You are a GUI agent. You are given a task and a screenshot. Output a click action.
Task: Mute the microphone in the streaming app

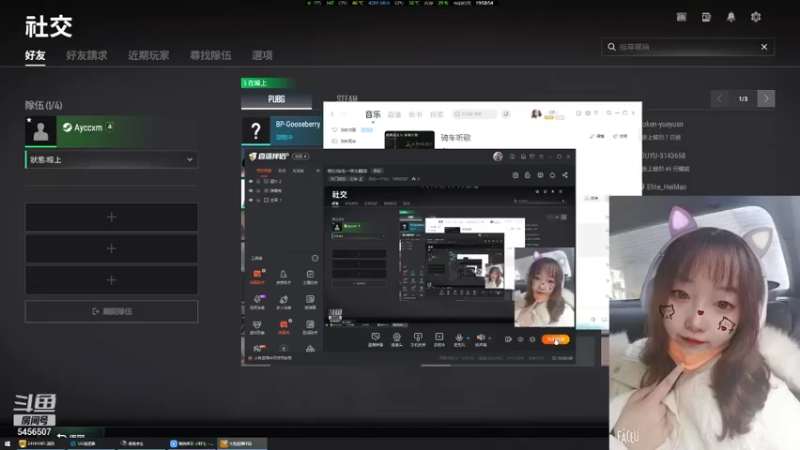pyautogui.click(x=459, y=338)
